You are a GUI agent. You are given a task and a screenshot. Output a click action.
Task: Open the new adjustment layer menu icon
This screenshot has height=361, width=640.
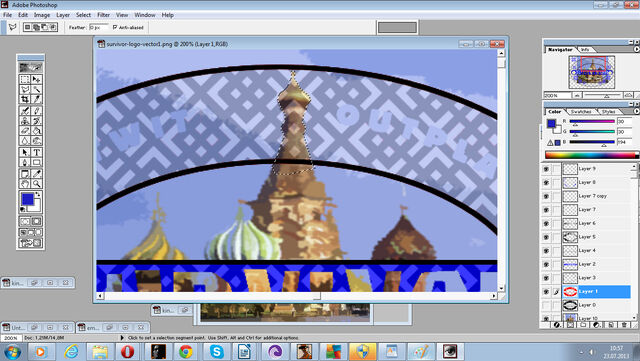(x=597, y=325)
